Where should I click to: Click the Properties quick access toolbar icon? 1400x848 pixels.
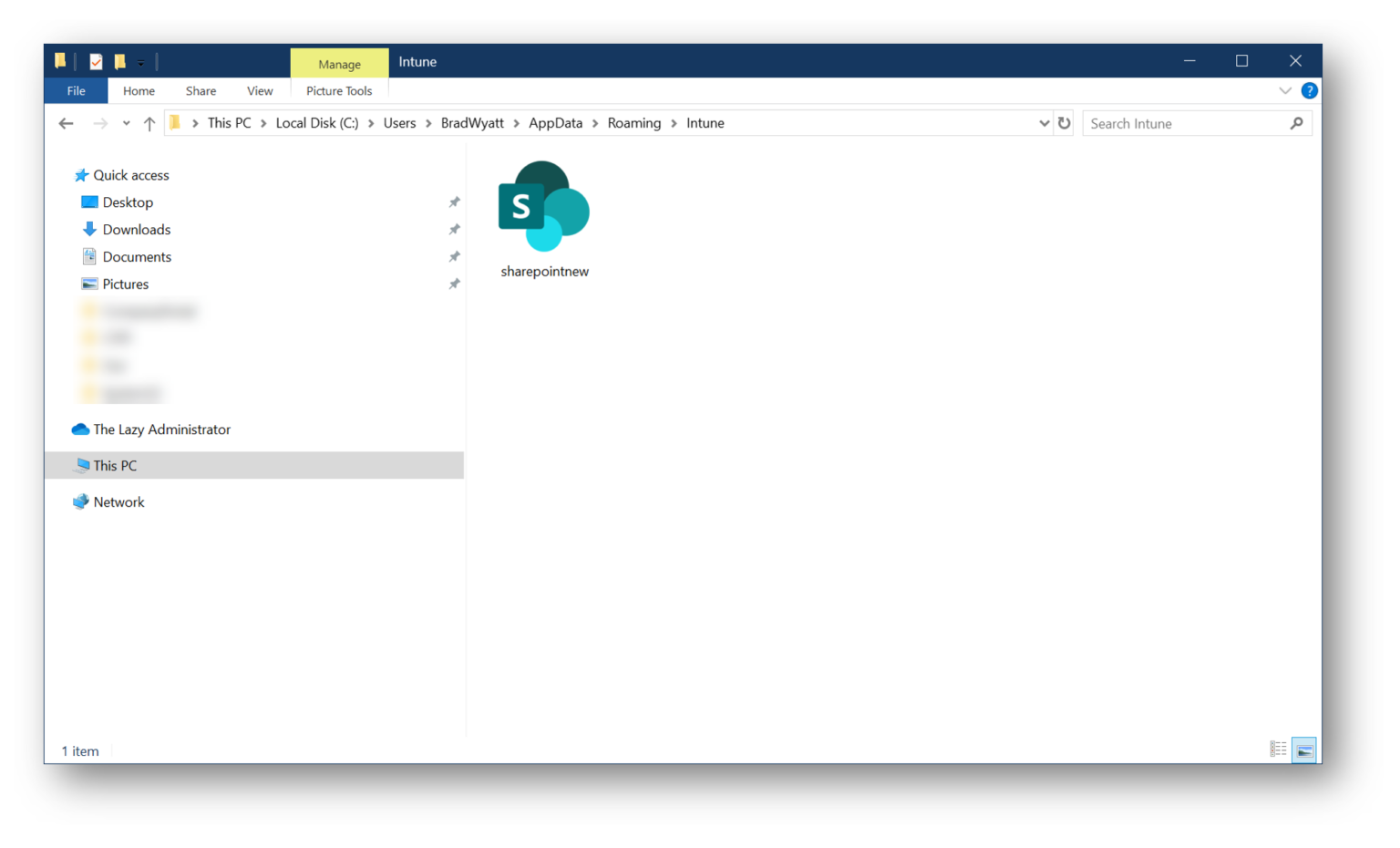pos(96,61)
